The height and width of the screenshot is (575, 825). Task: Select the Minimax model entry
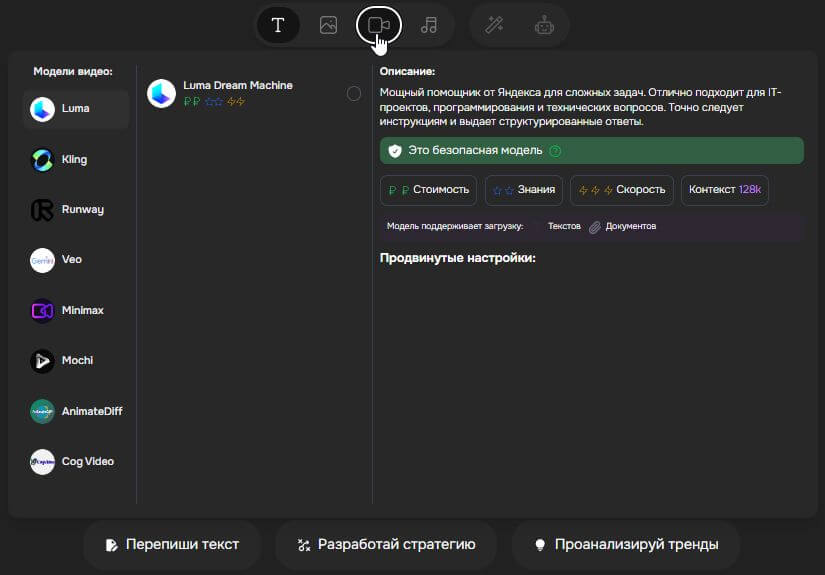point(76,311)
